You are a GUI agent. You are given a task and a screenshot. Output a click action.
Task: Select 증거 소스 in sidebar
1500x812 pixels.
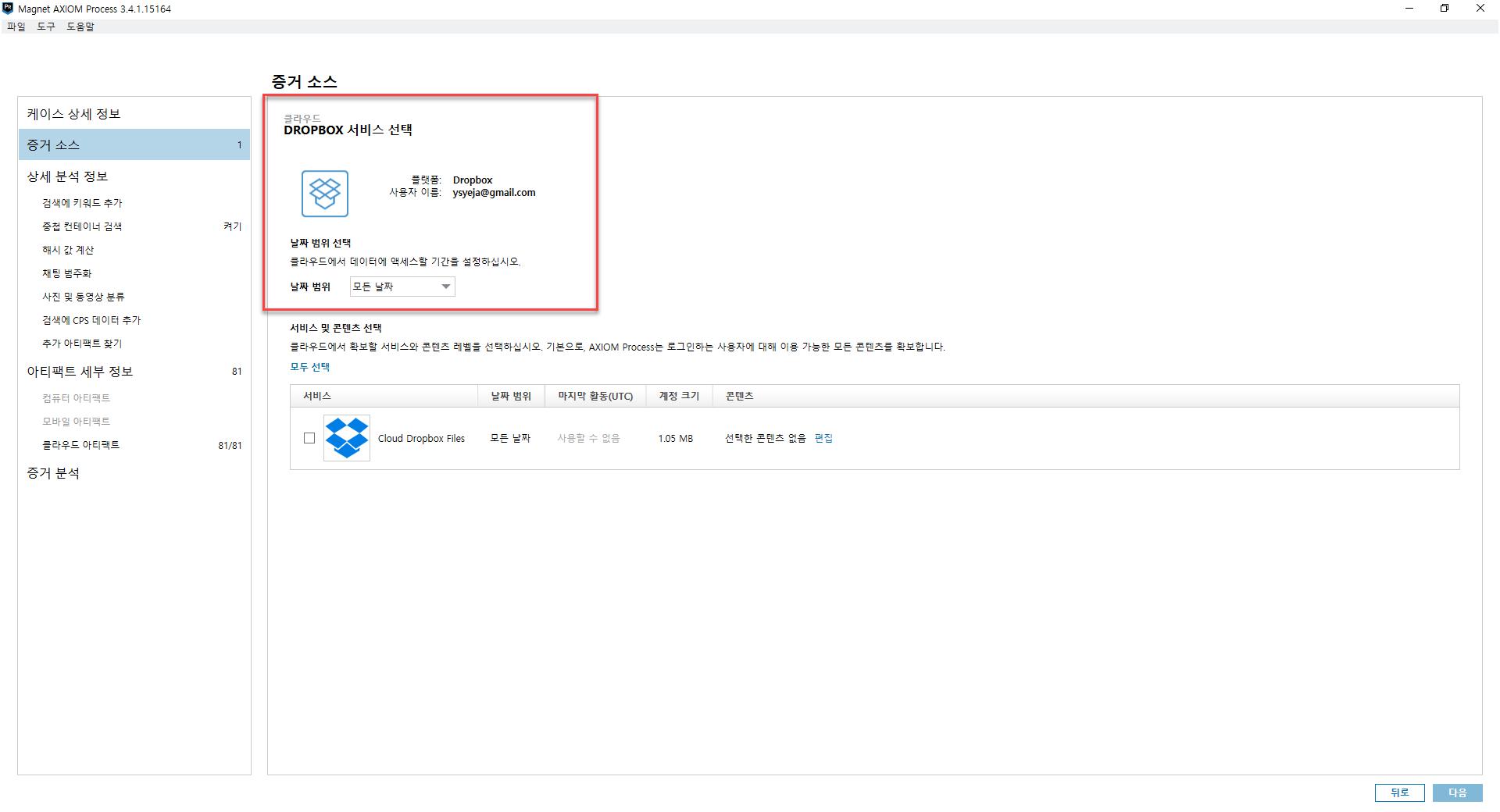tap(134, 145)
